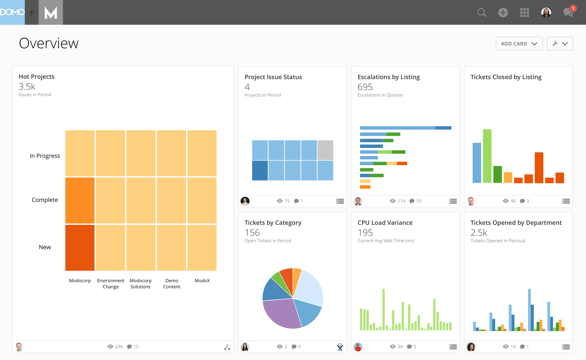Viewport: 586px width, 360px height.
Task: Click the 'Environment Change' heatmap column label
Action: [x=111, y=284]
